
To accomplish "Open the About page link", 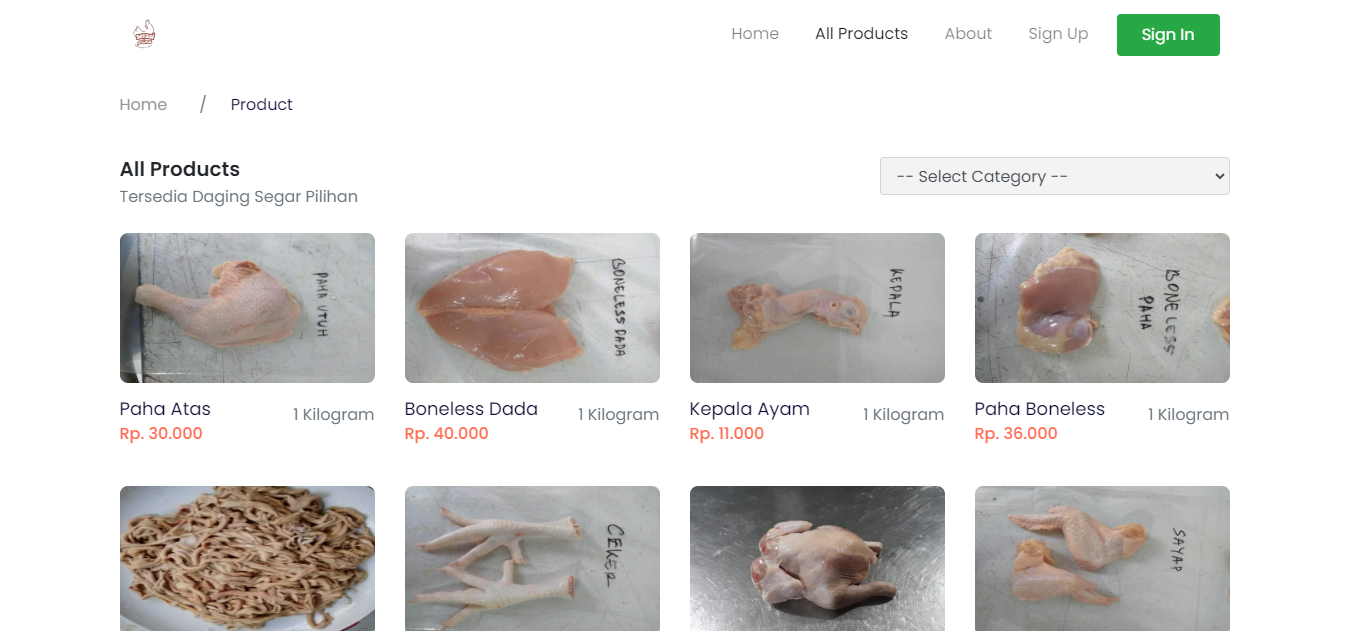I will (968, 34).
